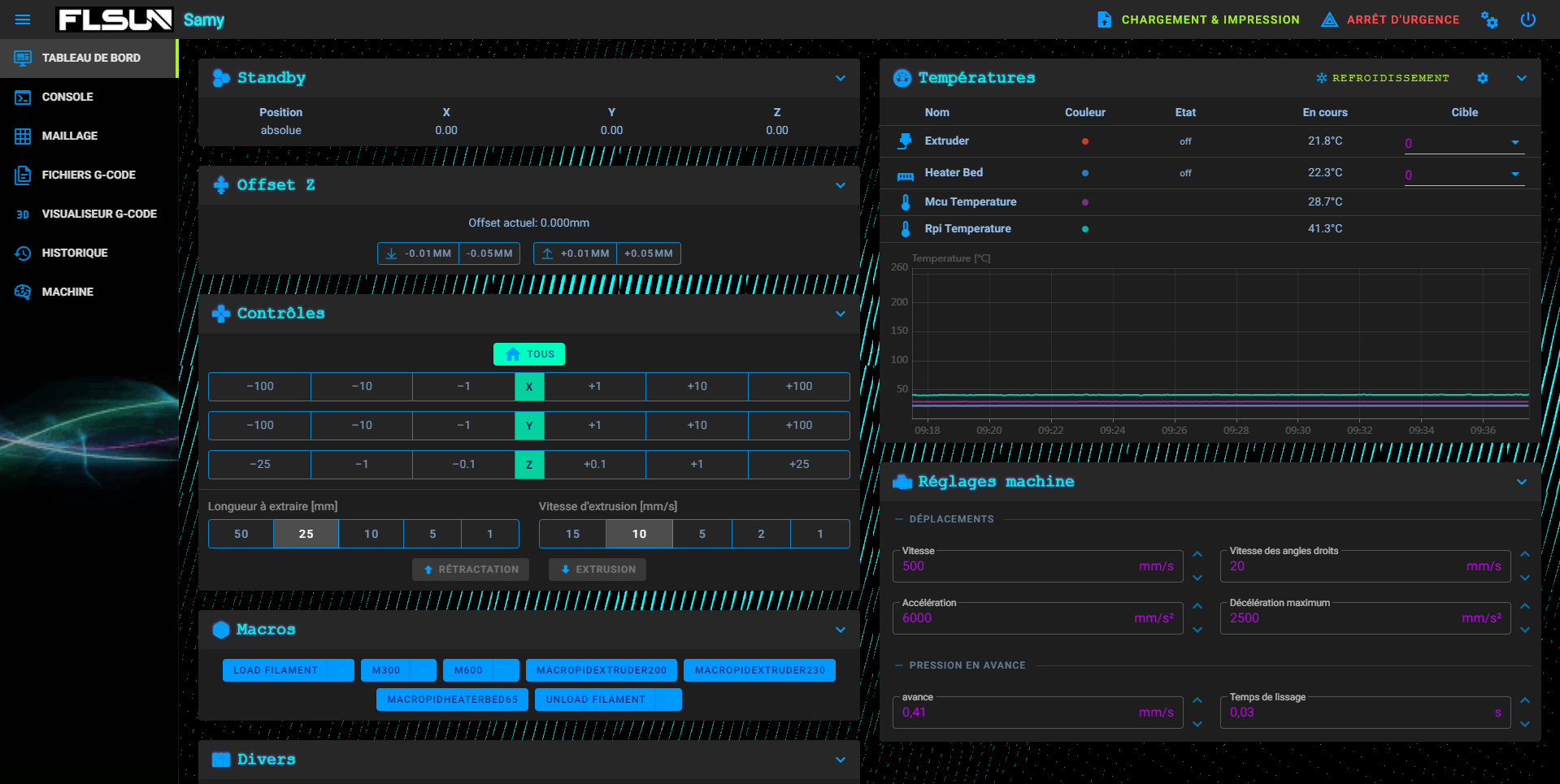Open interface settings cogs icon
Viewport: 1560px width, 784px height.
pyautogui.click(x=1488, y=19)
